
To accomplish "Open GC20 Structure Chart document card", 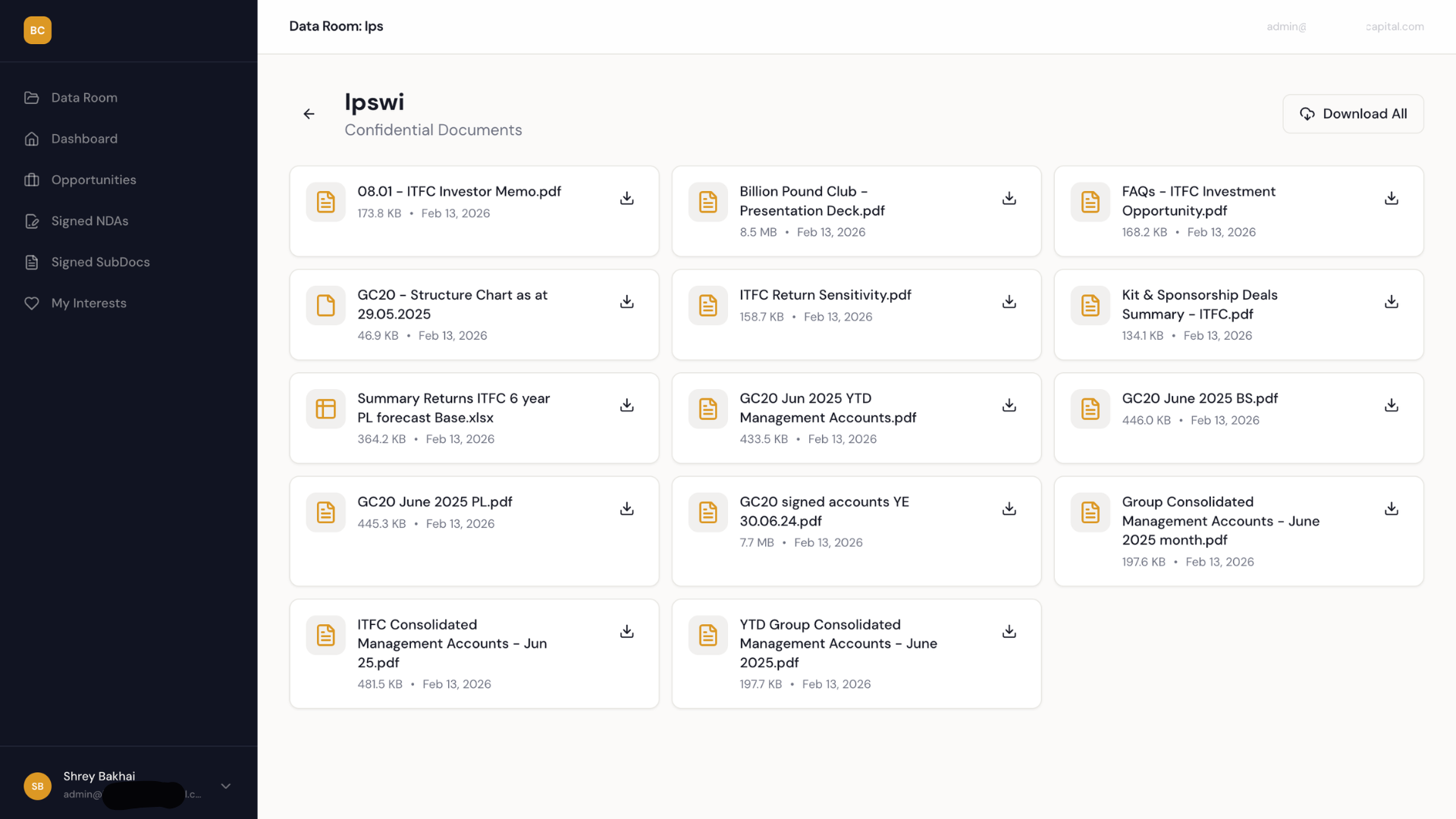I will 452,305.
